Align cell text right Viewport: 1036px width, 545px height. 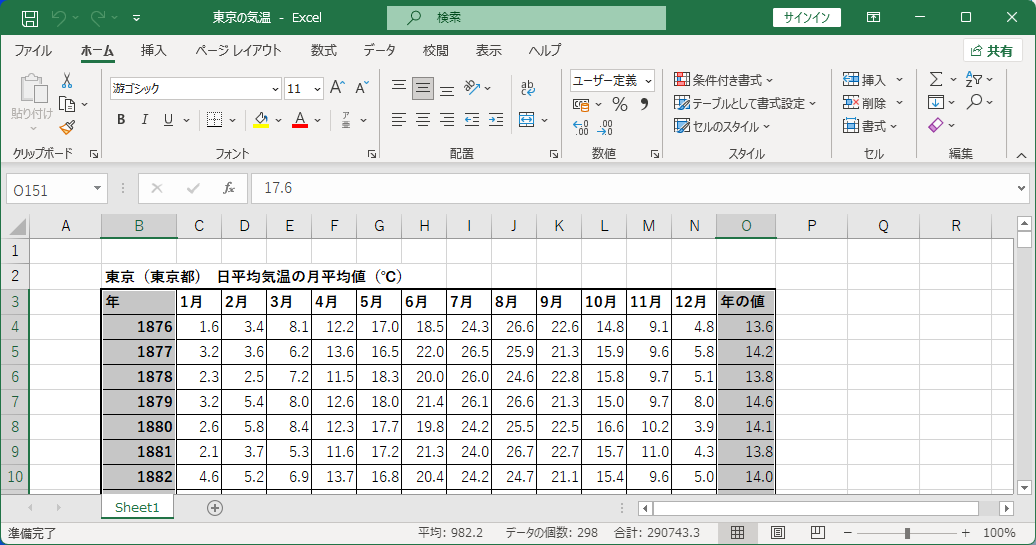[x=447, y=120]
